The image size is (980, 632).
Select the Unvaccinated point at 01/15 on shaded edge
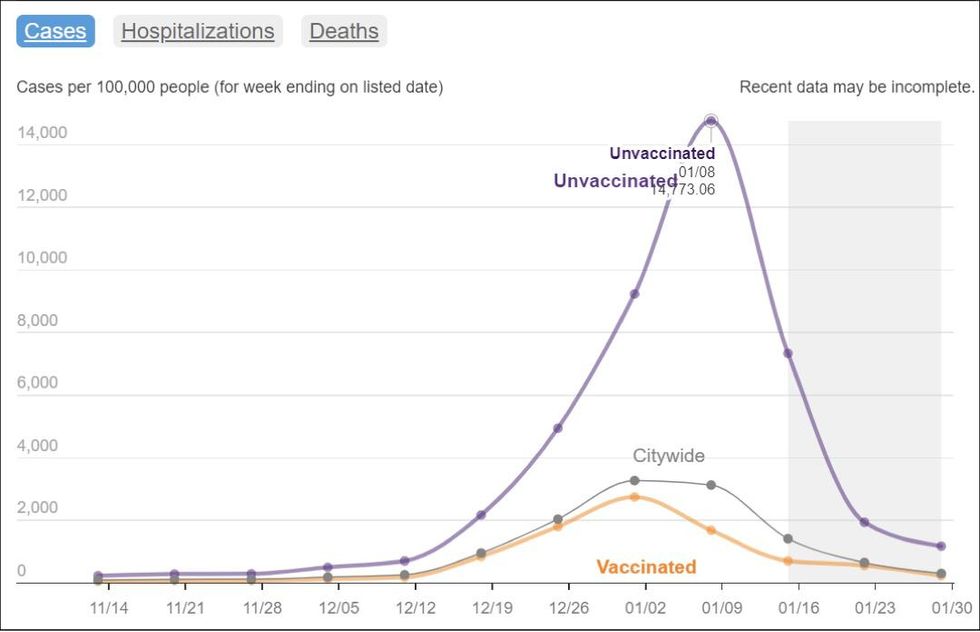click(788, 354)
